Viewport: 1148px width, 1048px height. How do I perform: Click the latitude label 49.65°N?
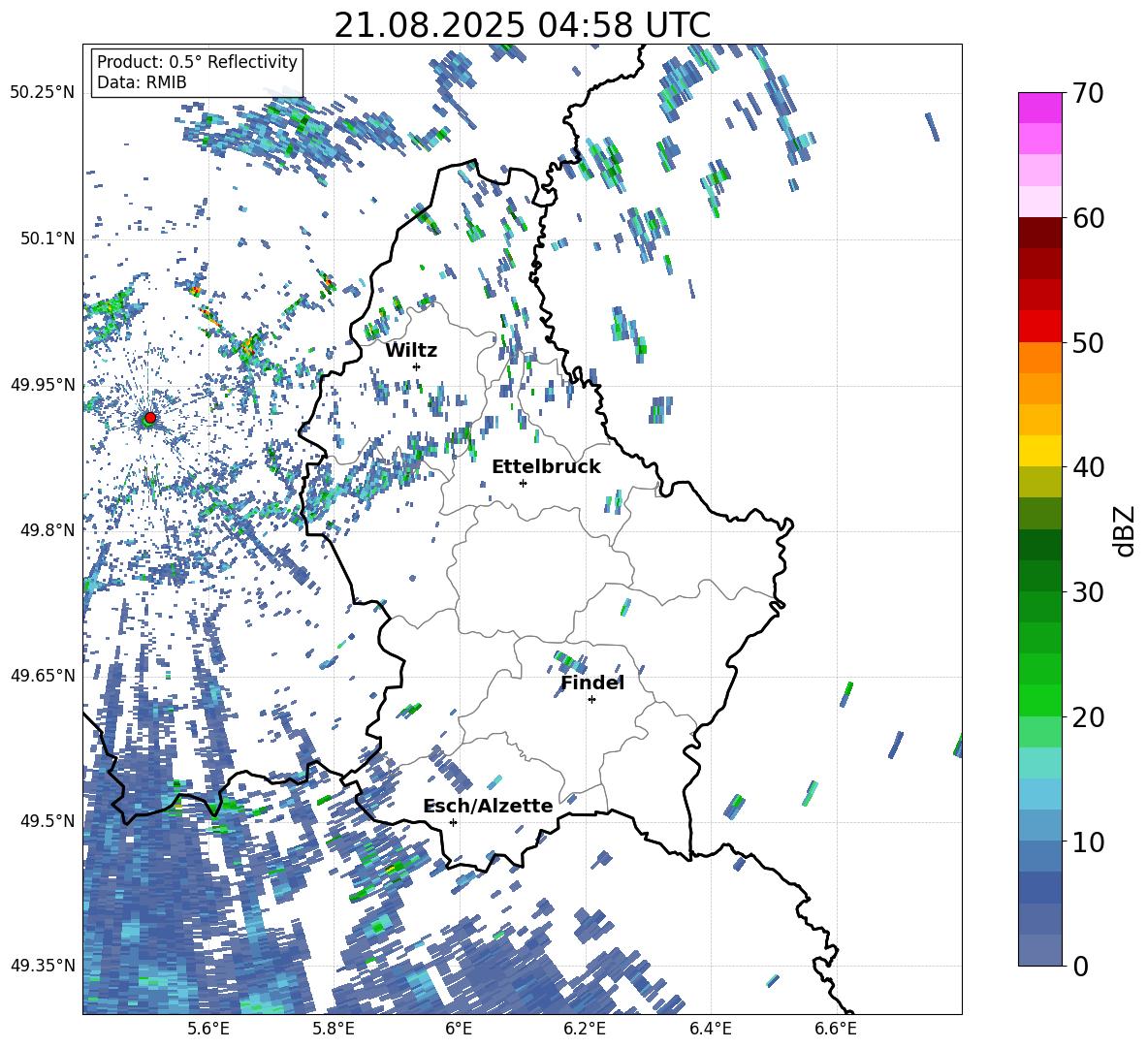pos(43,675)
